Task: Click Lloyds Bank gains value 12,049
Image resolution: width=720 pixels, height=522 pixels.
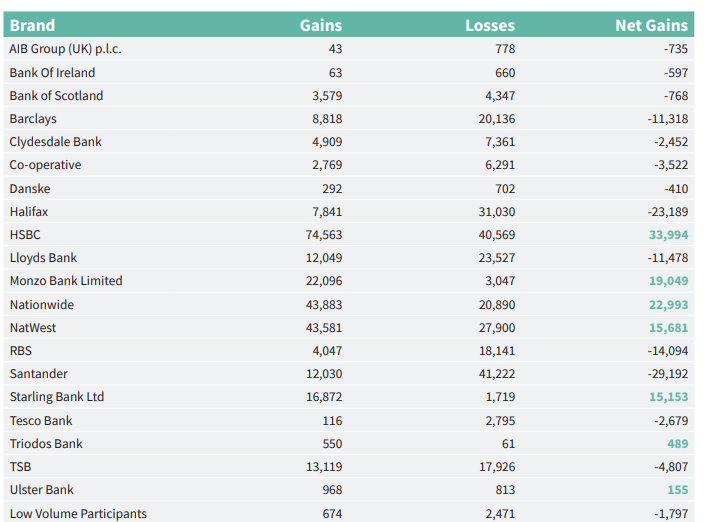Action: click(323, 258)
